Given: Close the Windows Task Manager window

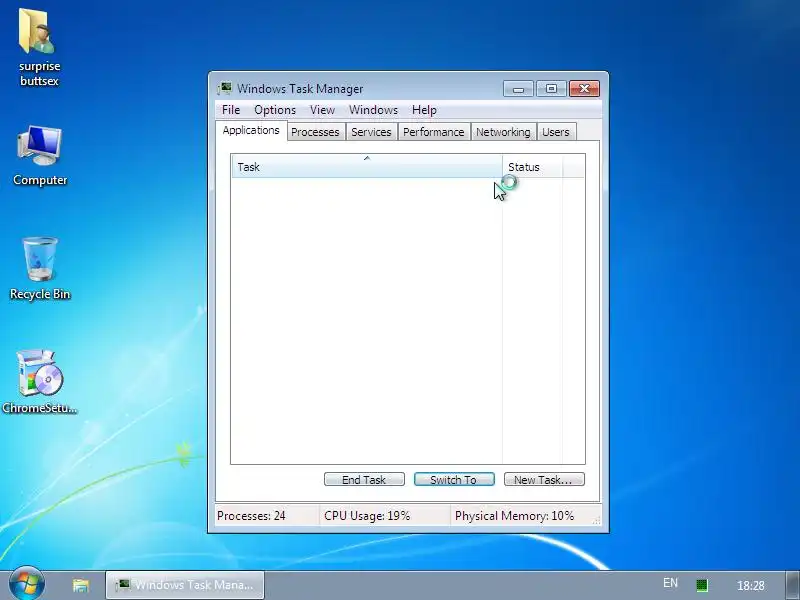Looking at the screenshot, I should point(585,89).
